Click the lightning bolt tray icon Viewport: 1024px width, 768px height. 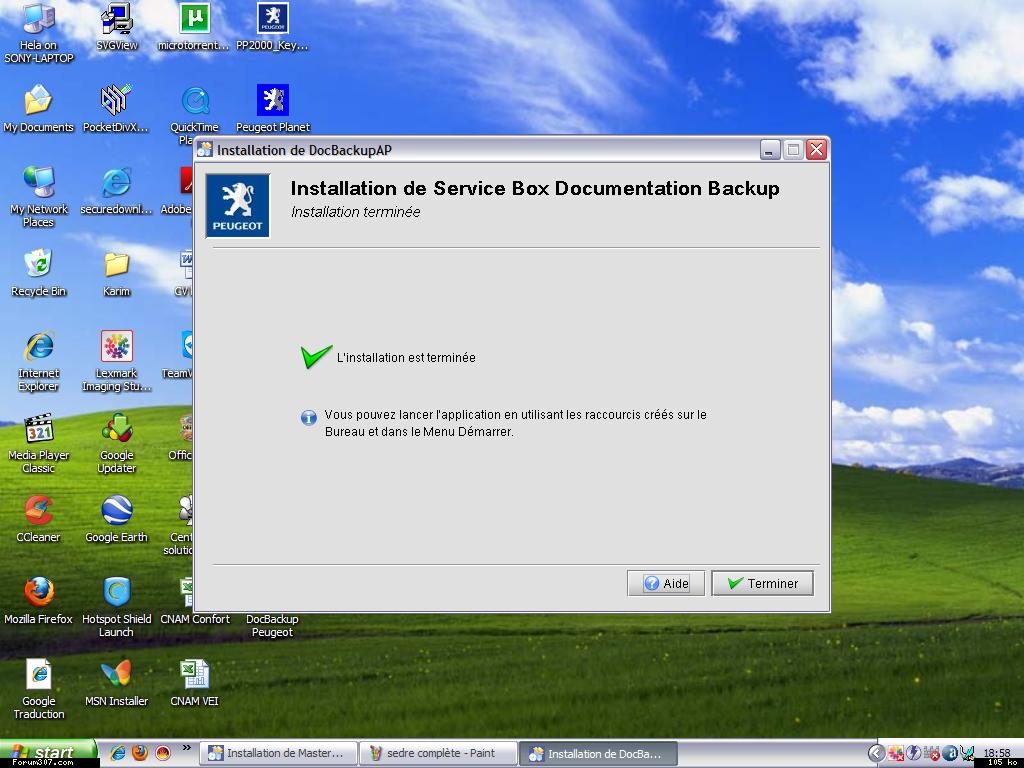[913, 754]
